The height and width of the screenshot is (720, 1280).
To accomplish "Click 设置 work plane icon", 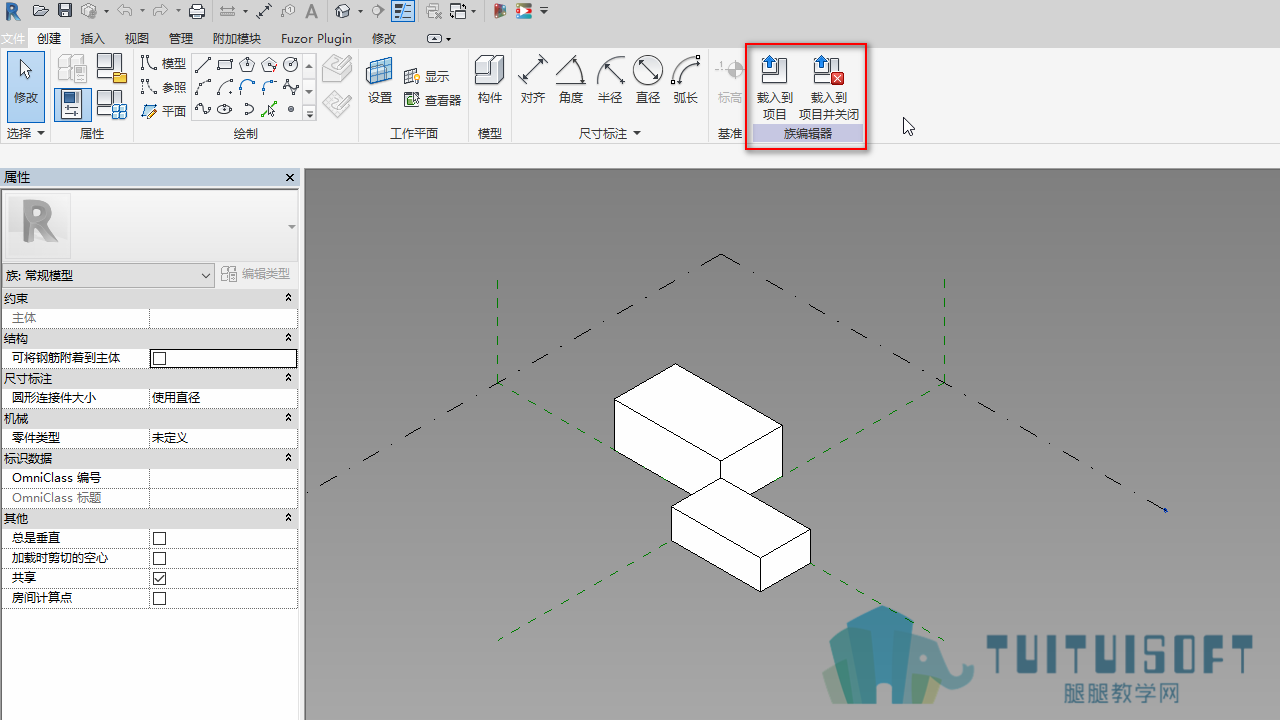I will click(x=380, y=81).
